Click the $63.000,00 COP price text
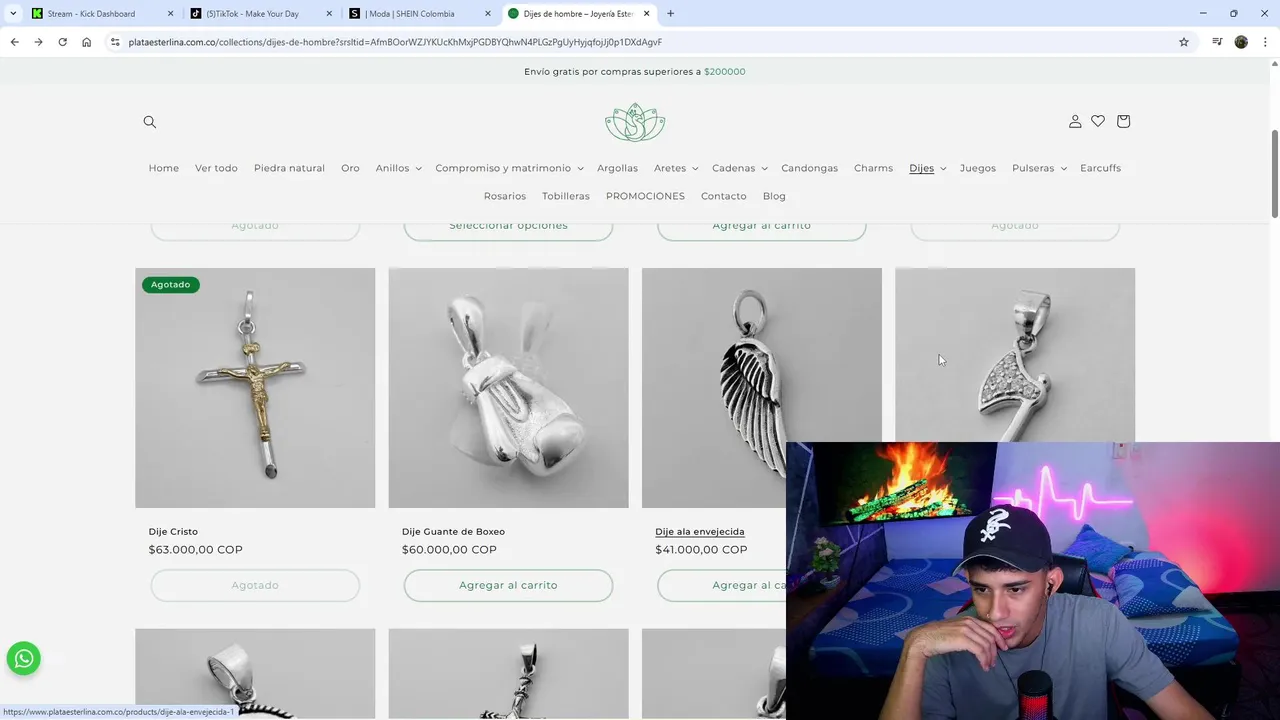The width and height of the screenshot is (1280, 720). click(195, 550)
